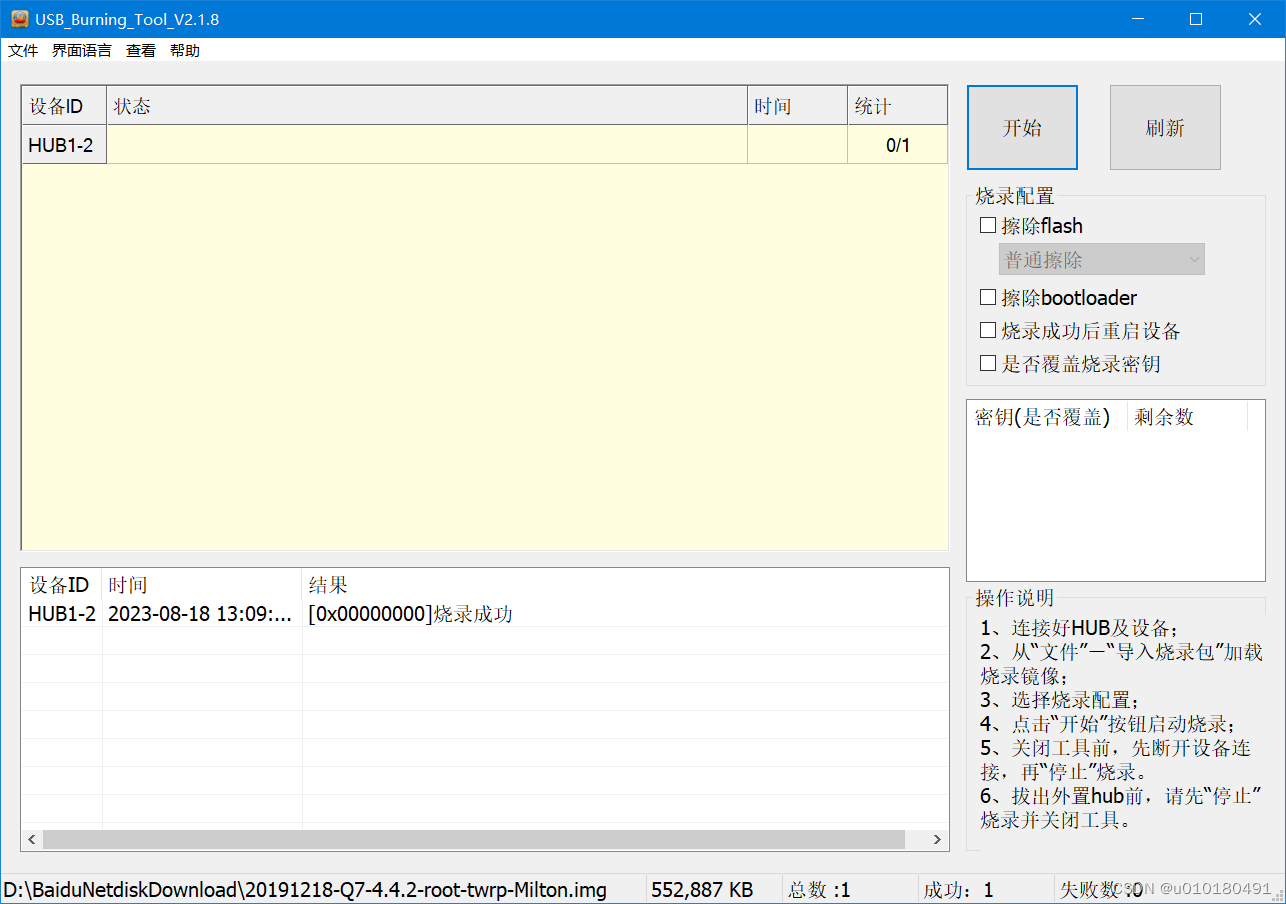Select the HUB1-2 device row
Image resolution: width=1286 pixels, height=904 pixels.
click(62, 145)
